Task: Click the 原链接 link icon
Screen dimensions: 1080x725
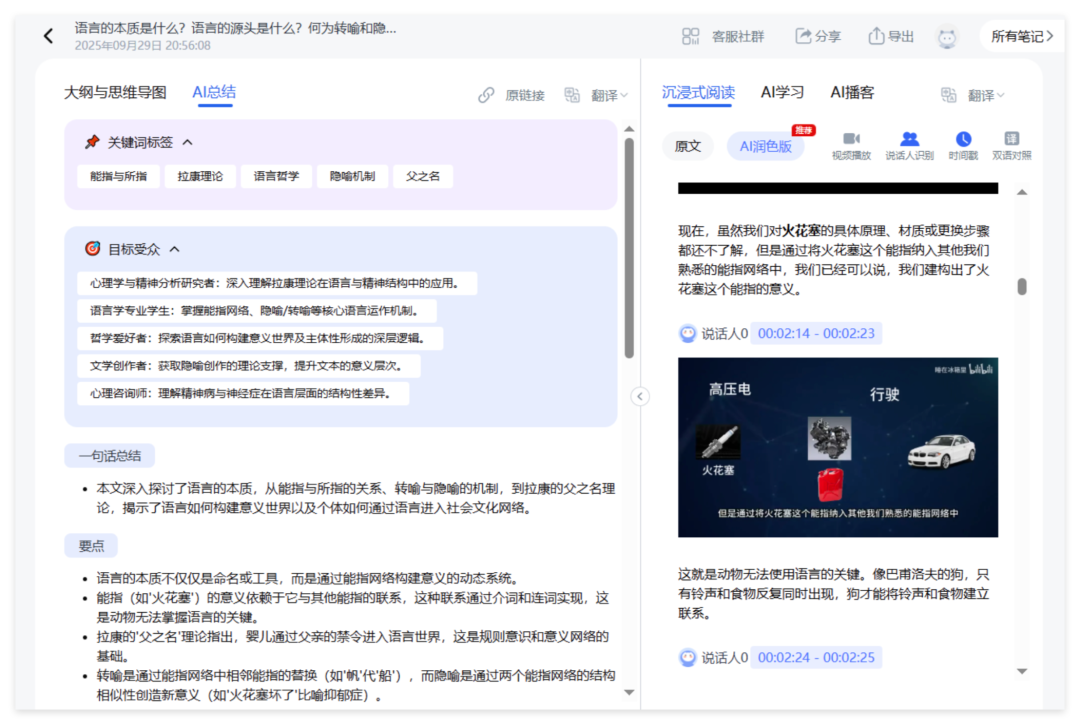Action: [487, 95]
